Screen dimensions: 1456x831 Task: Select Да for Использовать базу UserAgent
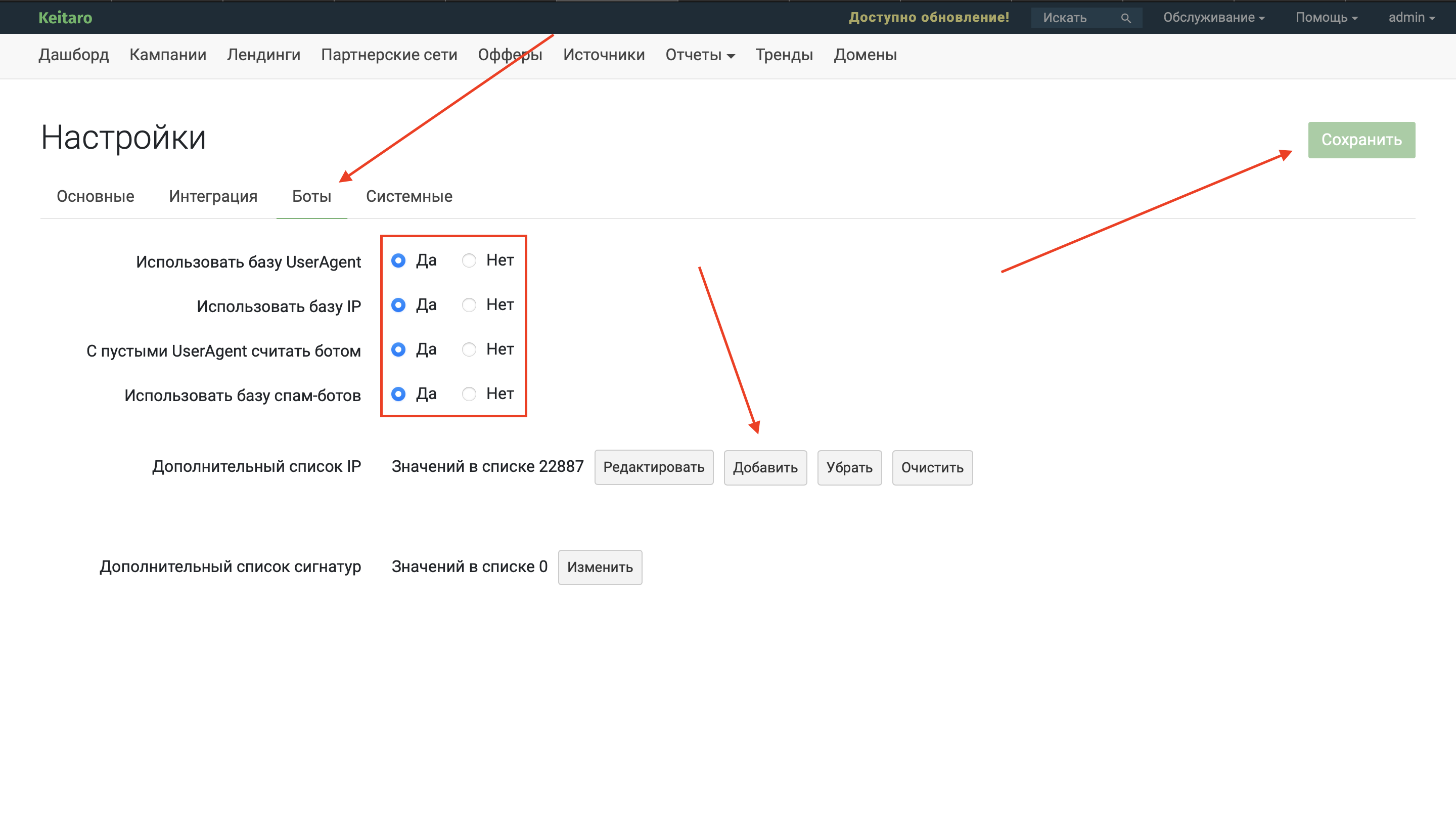tap(399, 261)
